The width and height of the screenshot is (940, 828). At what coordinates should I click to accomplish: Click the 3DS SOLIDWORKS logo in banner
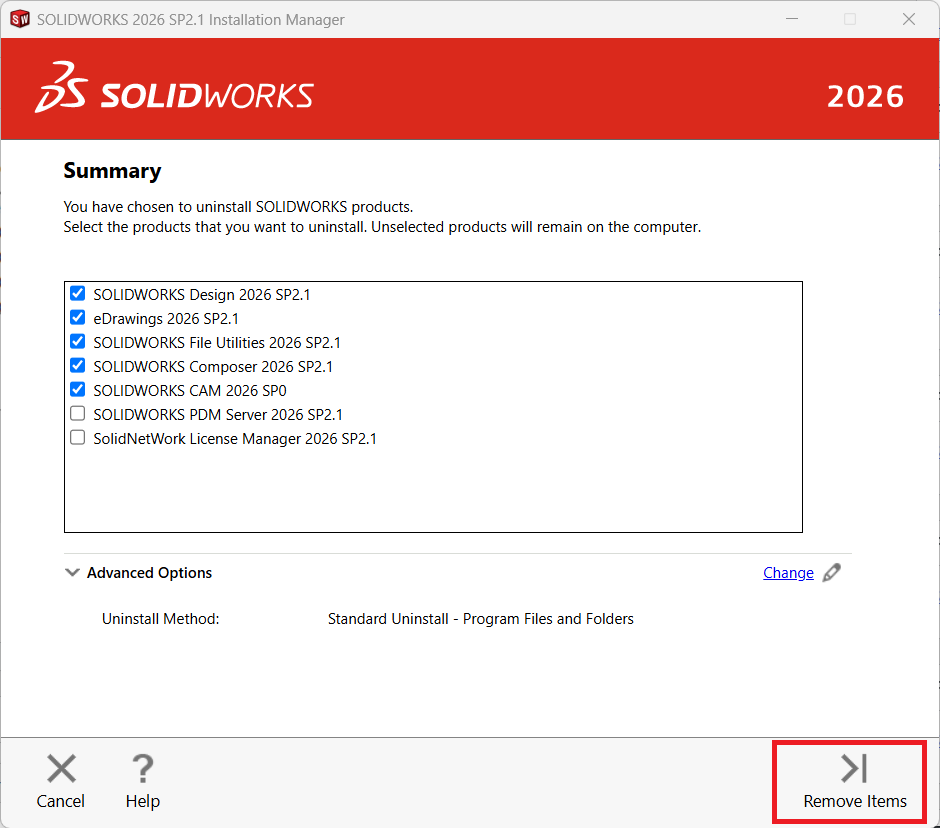pyautogui.click(x=174, y=88)
